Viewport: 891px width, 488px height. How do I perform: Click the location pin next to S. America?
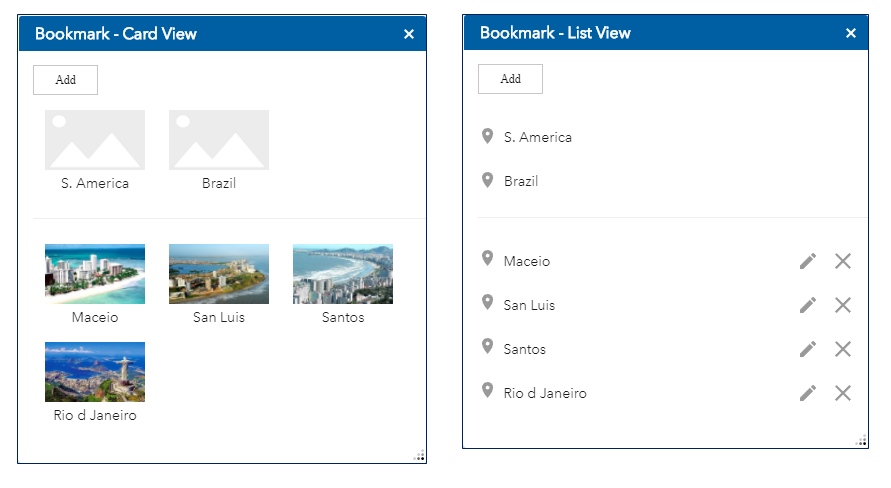[x=488, y=136]
